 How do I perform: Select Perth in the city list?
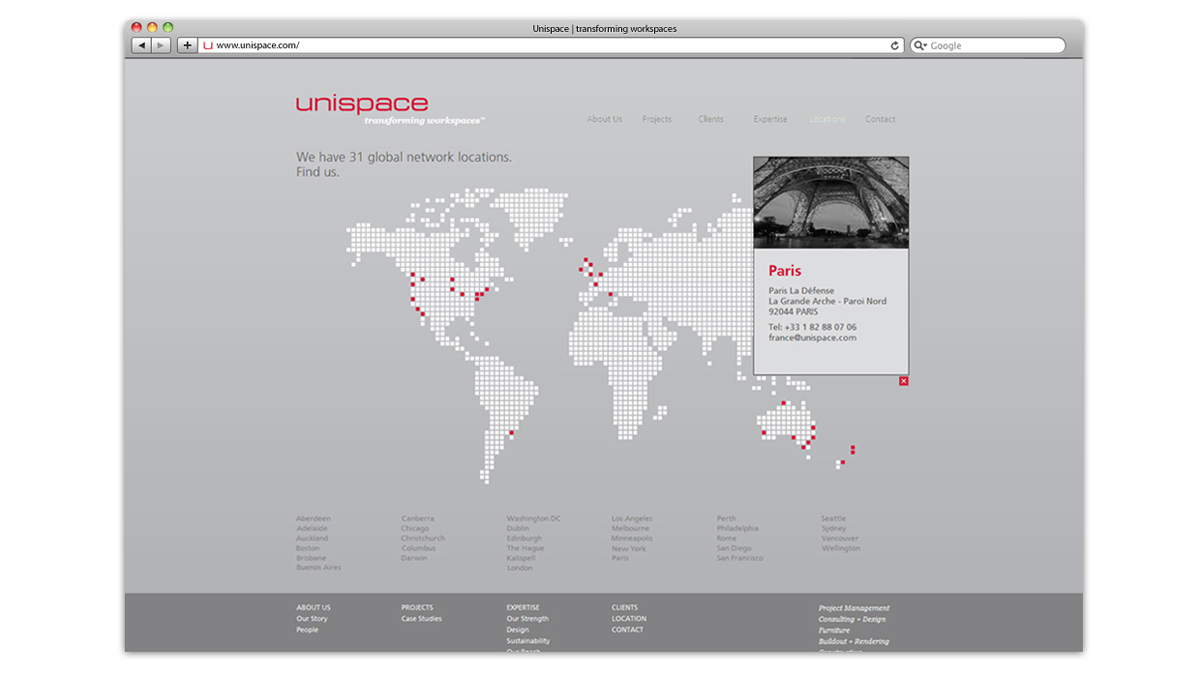(x=726, y=518)
